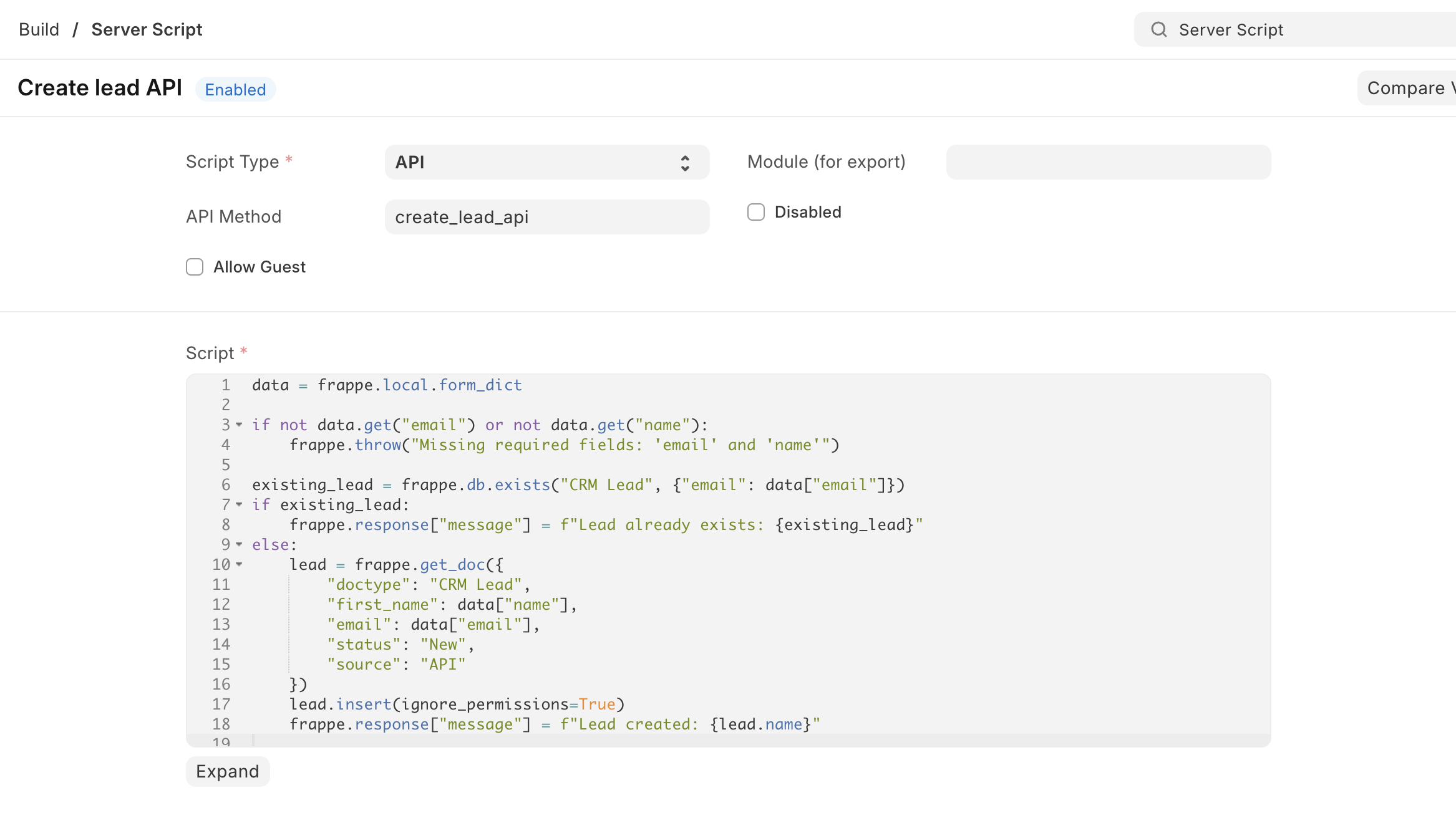Click the search magnifier icon
The image size is (1456, 823).
(1158, 29)
